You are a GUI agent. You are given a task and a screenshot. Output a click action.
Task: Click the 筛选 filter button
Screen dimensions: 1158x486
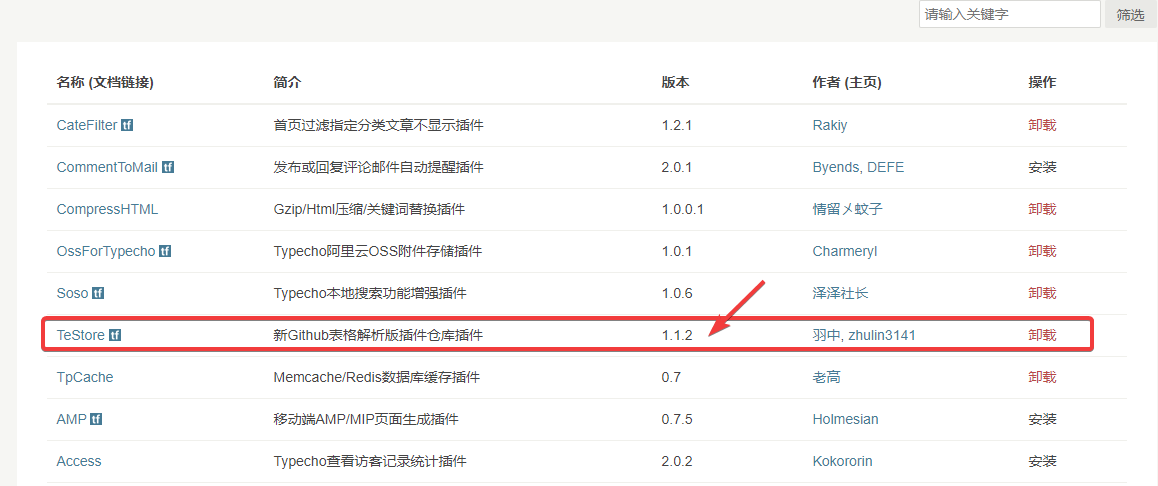pos(1131,15)
